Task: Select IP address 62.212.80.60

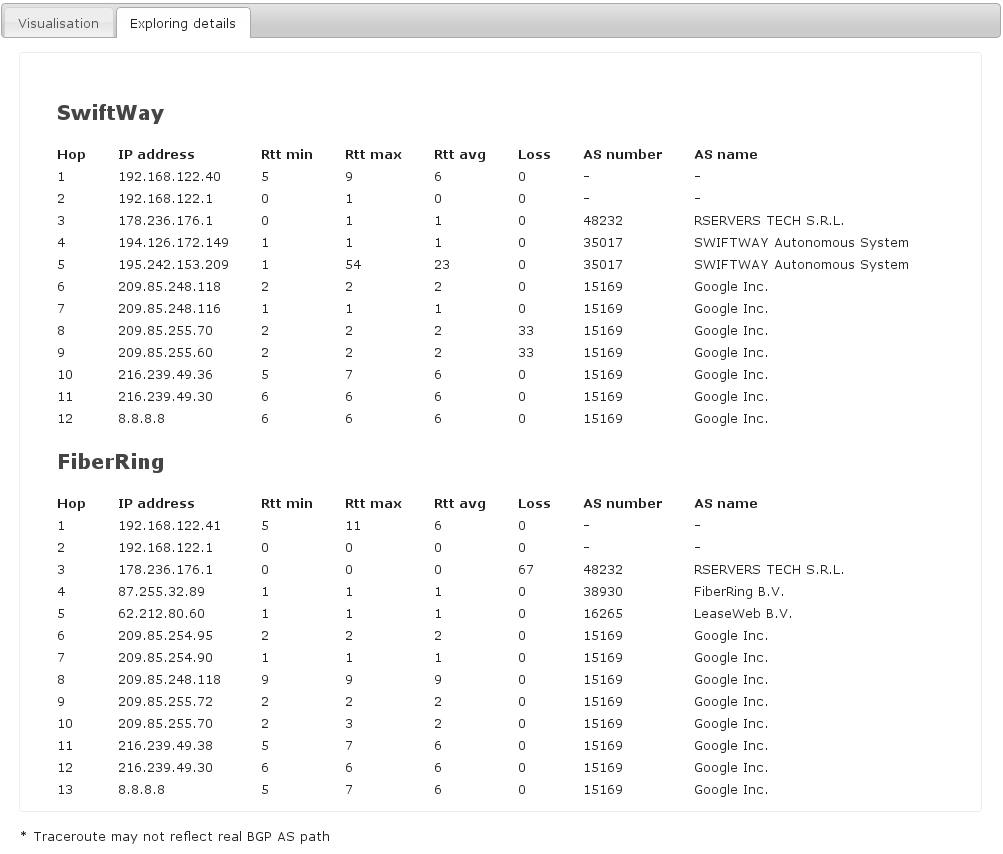Action: [161, 614]
